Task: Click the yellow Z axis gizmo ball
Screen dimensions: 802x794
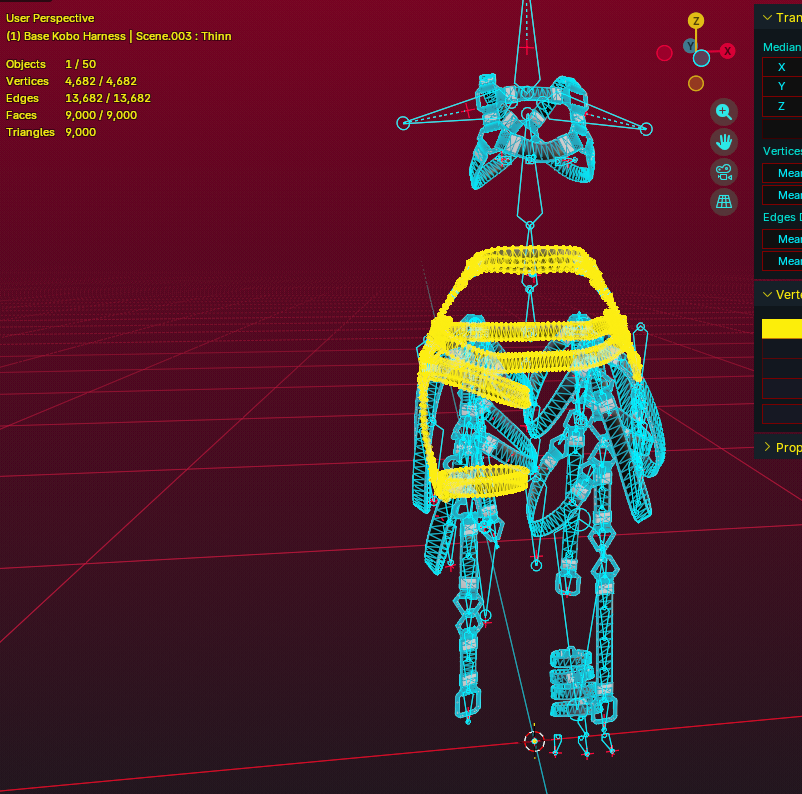Action: [696, 21]
